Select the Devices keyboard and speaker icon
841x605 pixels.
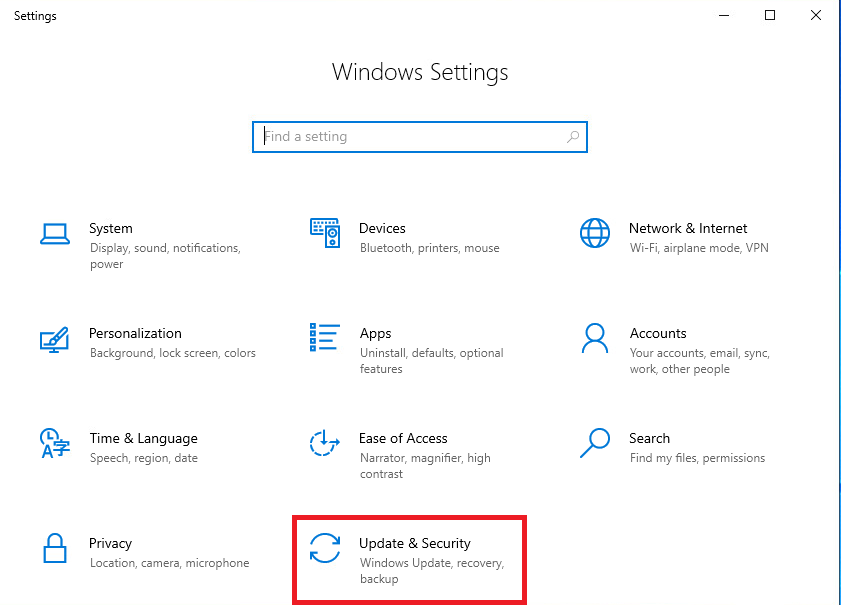[325, 233]
